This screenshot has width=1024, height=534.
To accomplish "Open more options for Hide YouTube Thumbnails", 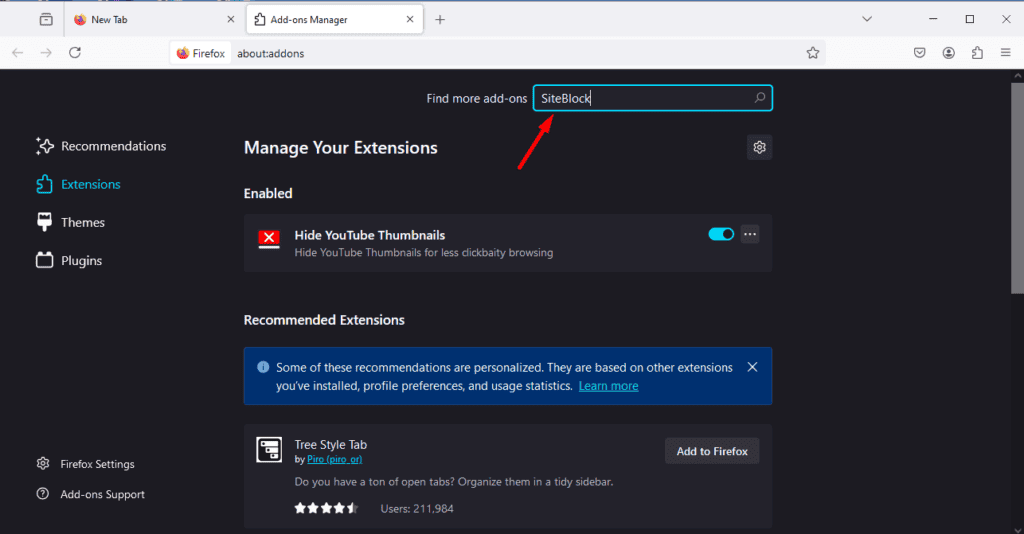I will (750, 234).
